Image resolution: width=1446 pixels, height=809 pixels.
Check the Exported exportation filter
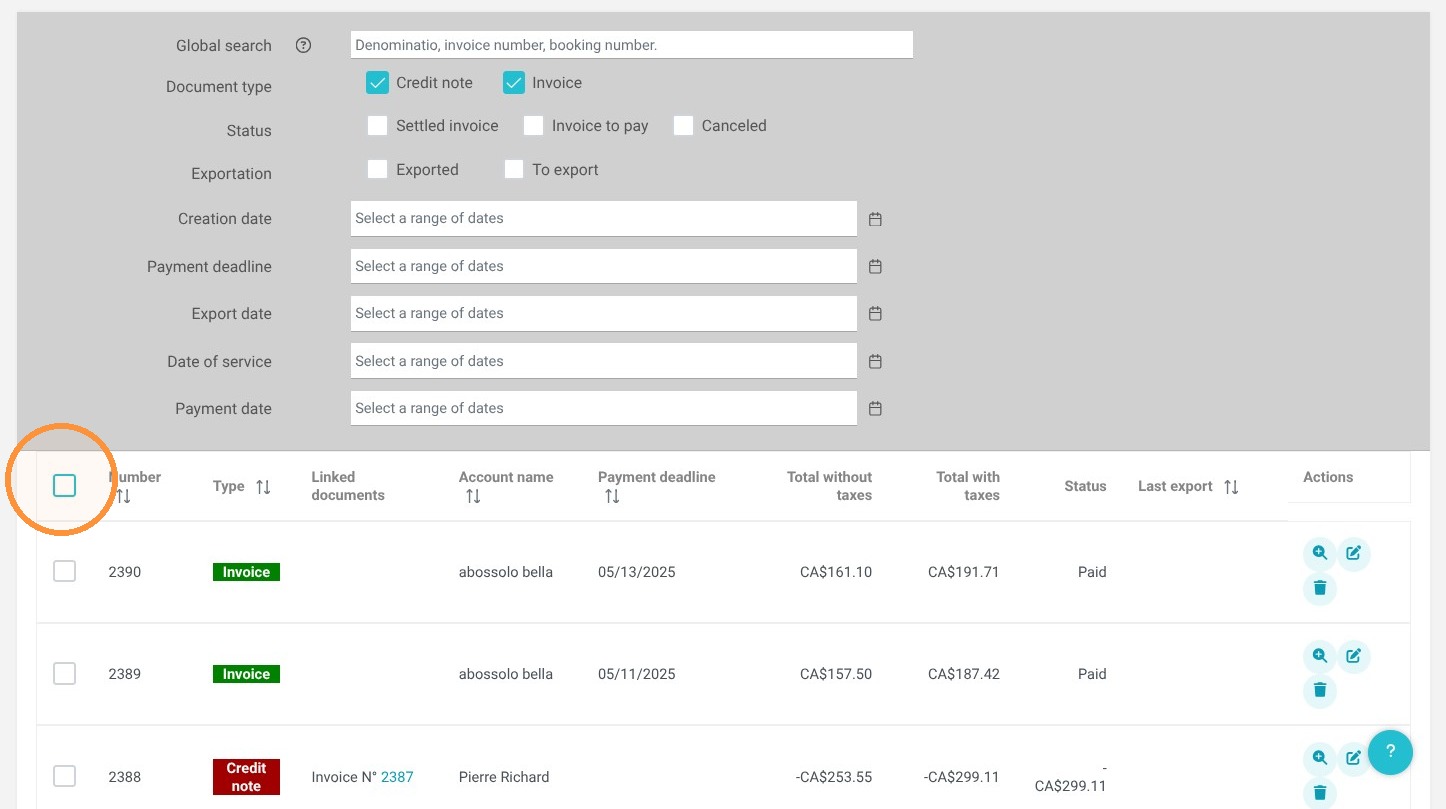(377, 170)
